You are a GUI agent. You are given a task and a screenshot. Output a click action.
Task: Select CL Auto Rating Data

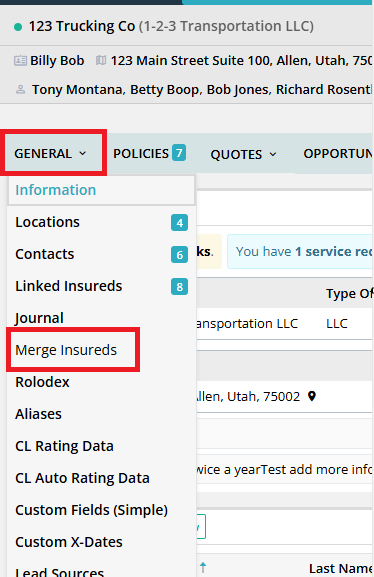tap(82, 478)
